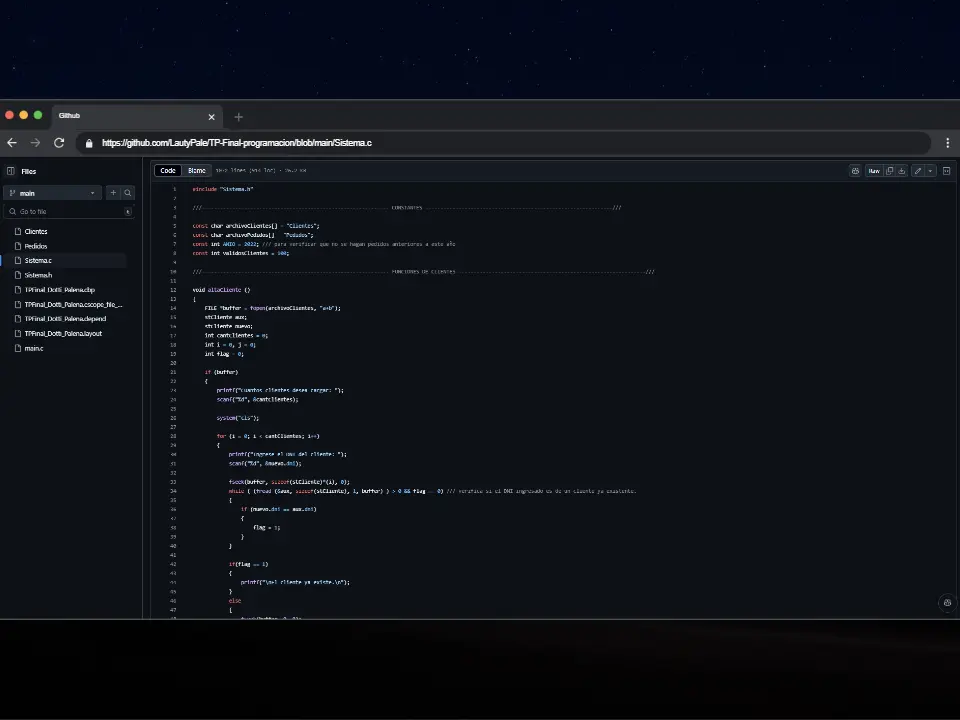960x720 pixels.
Task: Open the Pedidos file
Action: click(x=36, y=246)
